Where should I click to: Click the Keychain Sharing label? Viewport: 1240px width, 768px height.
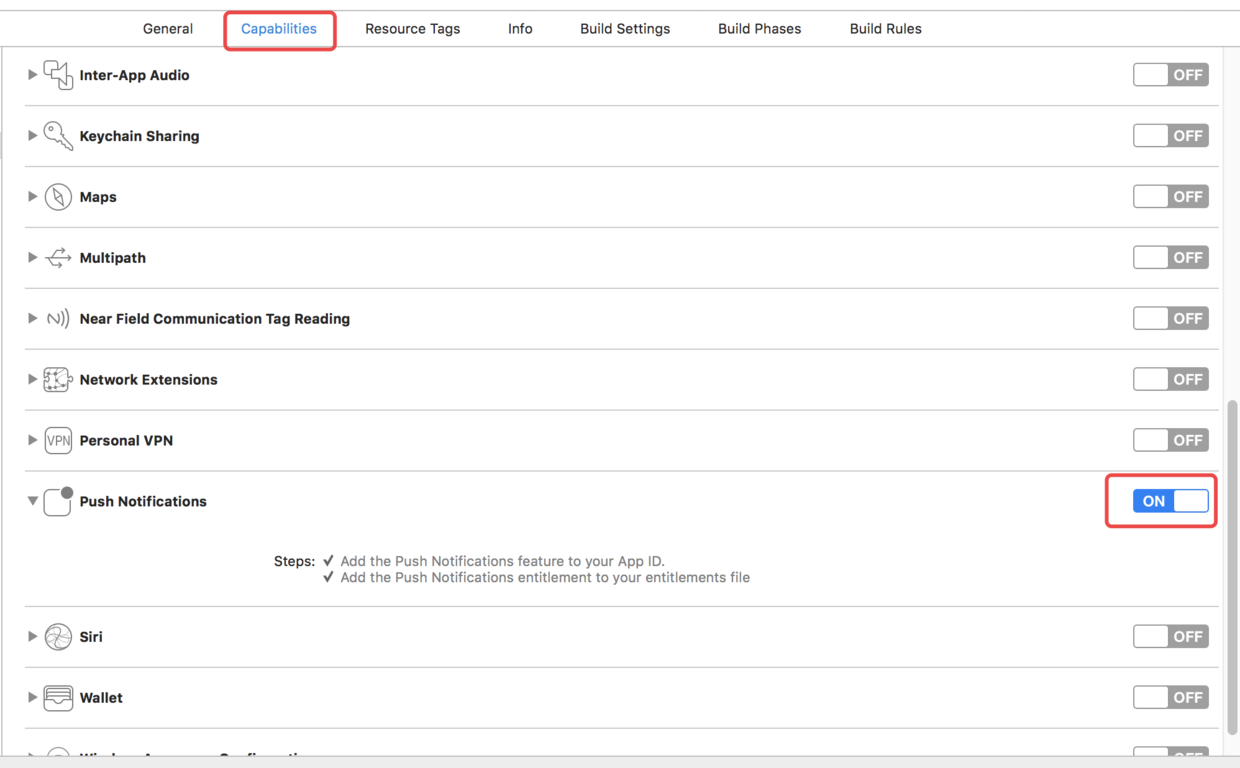tap(140, 136)
